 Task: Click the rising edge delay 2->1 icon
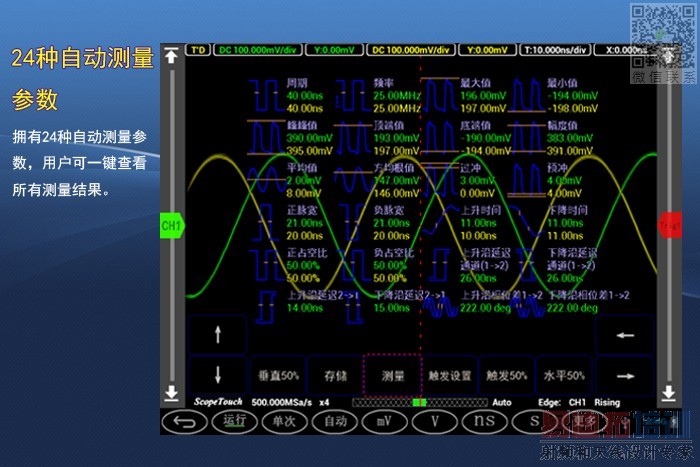(x=267, y=307)
